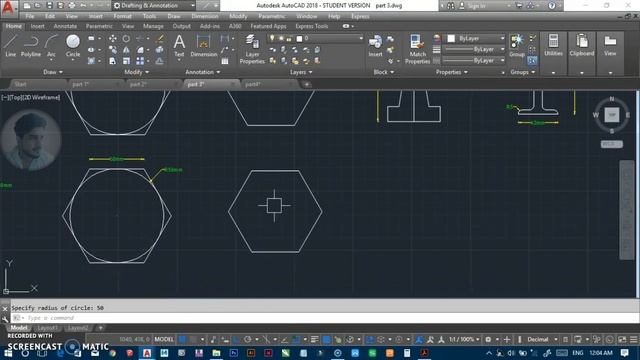The height and width of the screenshot is (360, 640).
Task: Activate the Move tool in Modify panel
Action: click(113, 38)
